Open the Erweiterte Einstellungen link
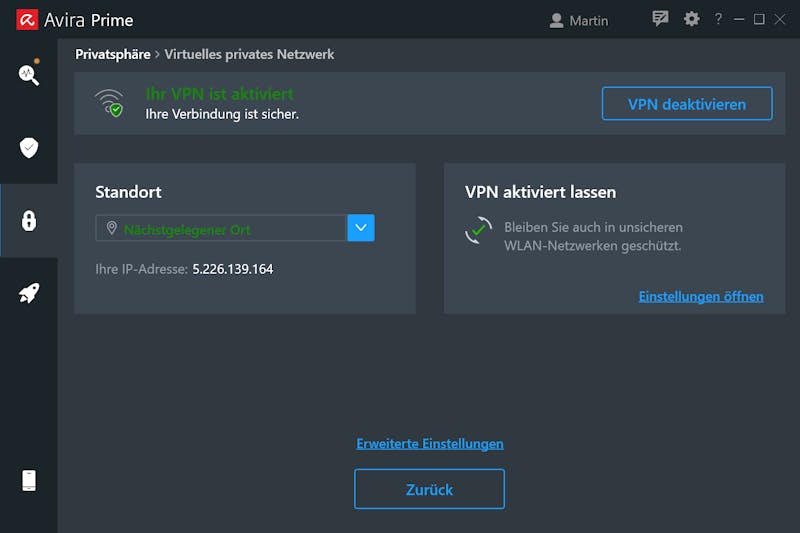Screen dimensions: 800x533 pos(430,444)
